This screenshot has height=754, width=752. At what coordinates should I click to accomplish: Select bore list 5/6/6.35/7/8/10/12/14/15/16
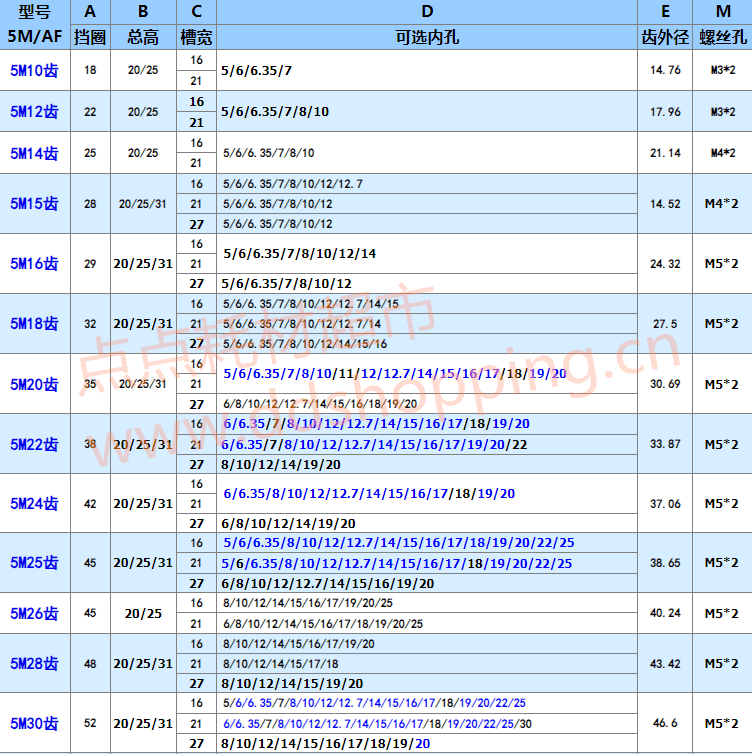(x=305, y=344)
